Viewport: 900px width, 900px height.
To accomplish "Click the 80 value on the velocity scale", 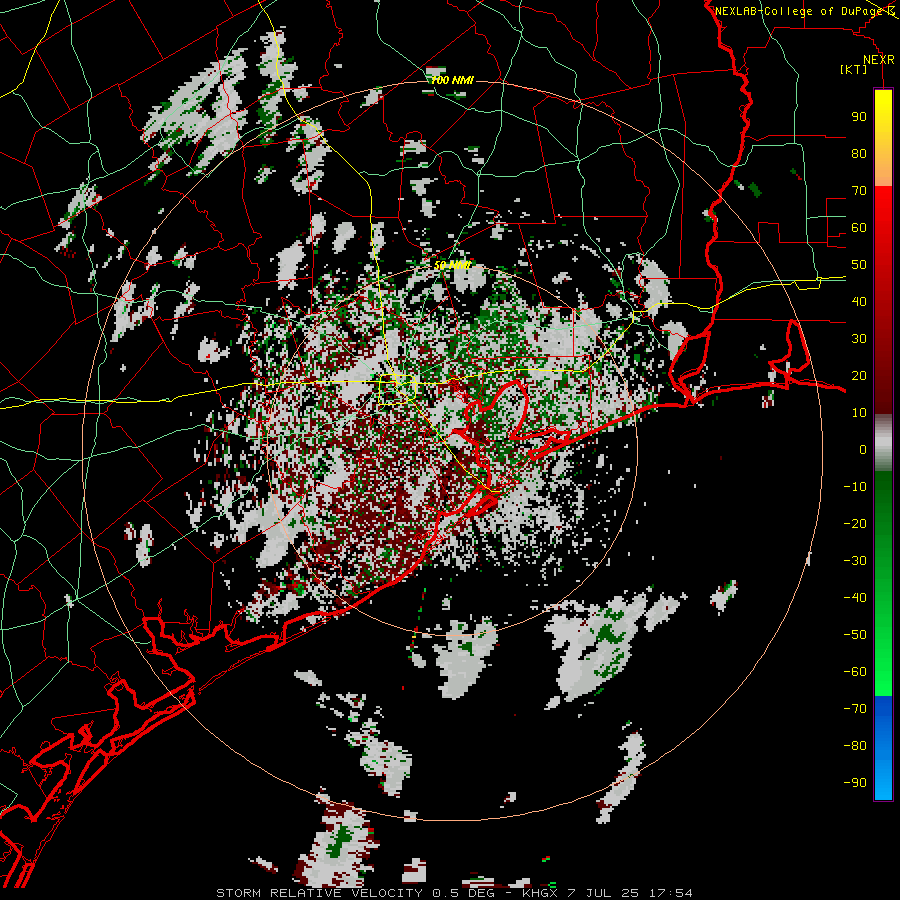I will [859, 154].
